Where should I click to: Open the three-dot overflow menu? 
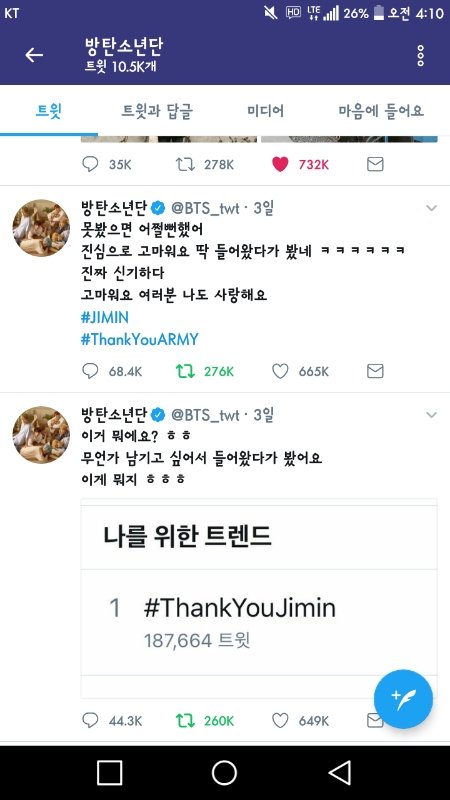[420, 55]
